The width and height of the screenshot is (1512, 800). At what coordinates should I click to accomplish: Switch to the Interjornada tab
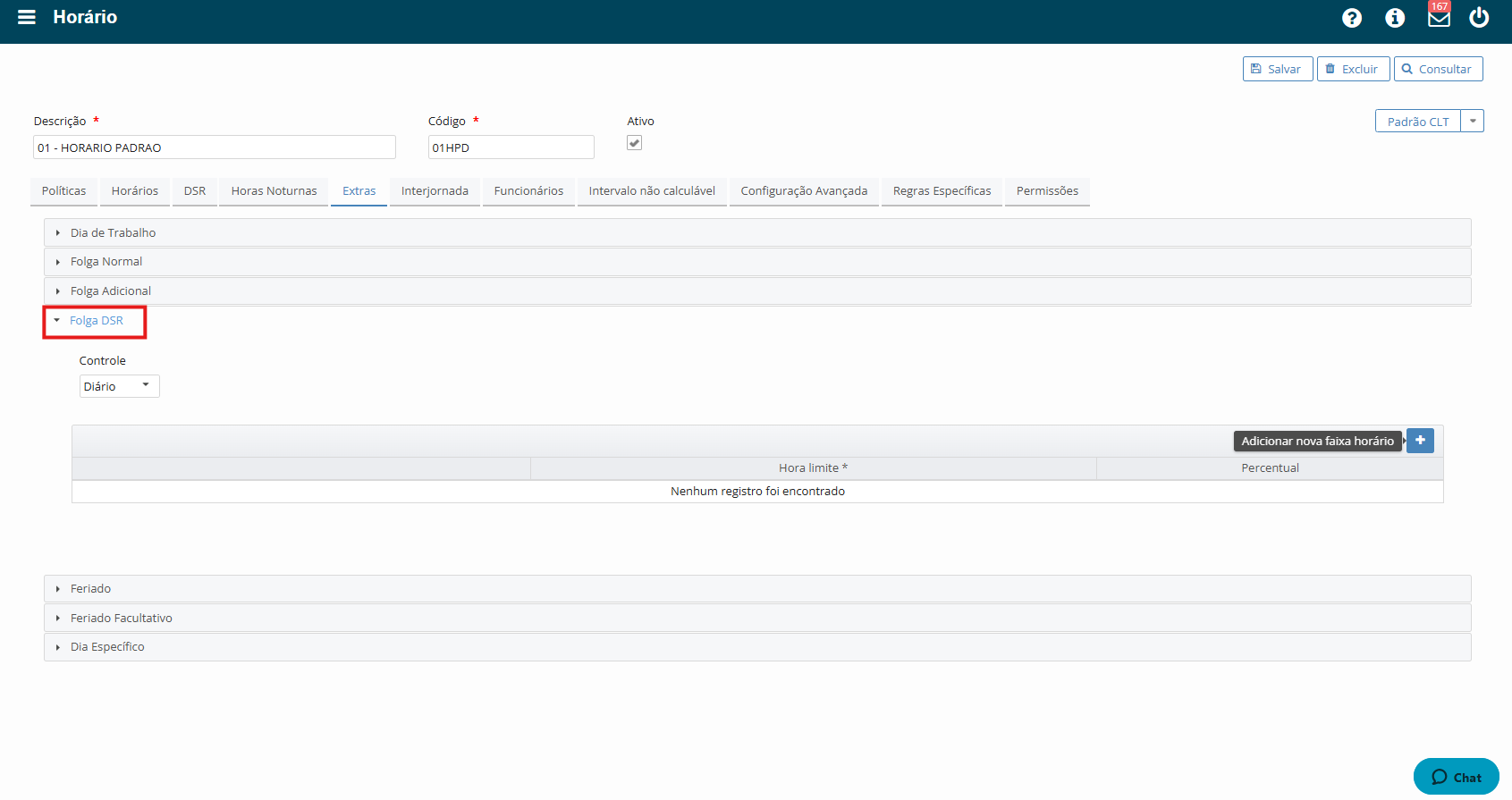435,191
